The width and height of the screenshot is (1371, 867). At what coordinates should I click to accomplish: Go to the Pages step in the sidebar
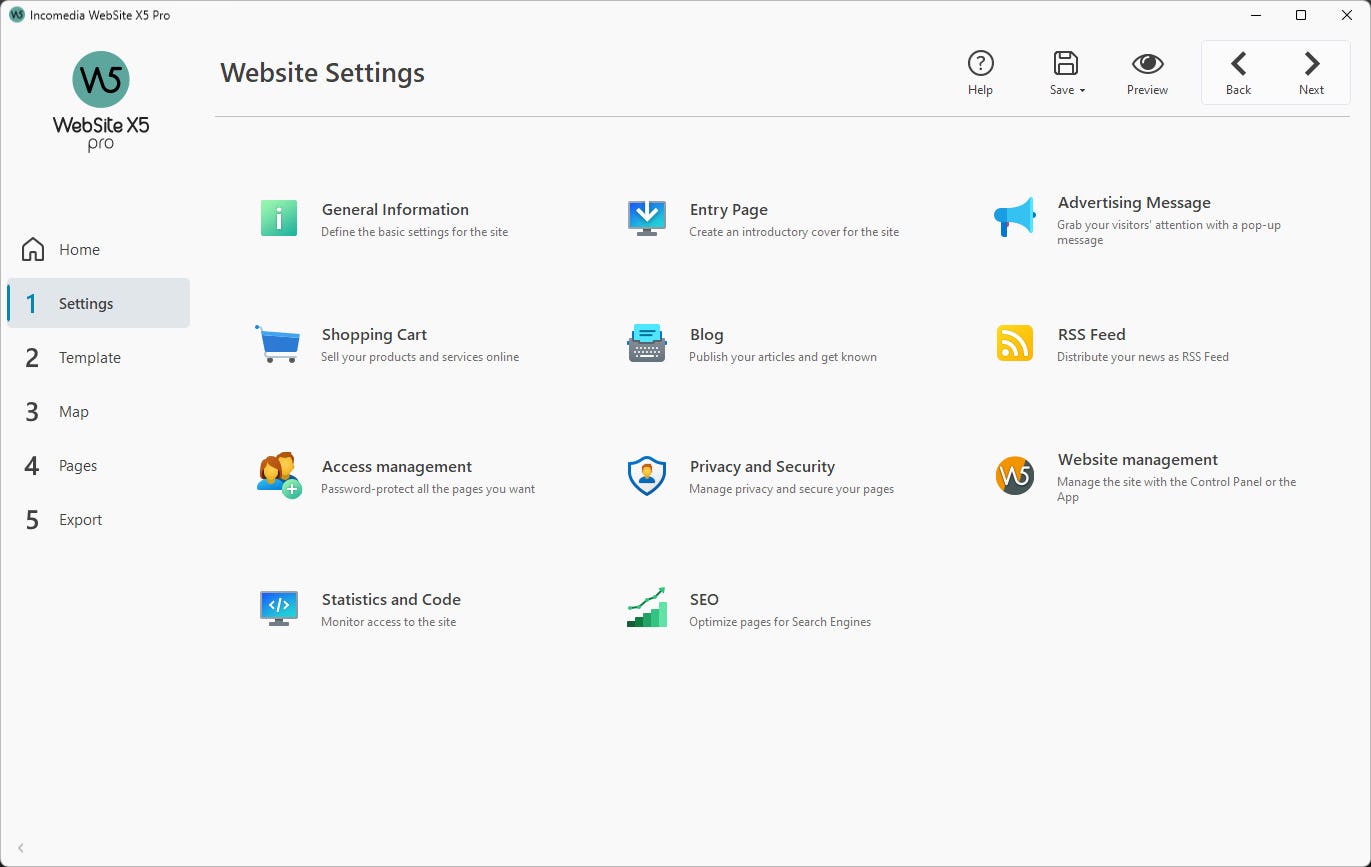tap(76, 465)
